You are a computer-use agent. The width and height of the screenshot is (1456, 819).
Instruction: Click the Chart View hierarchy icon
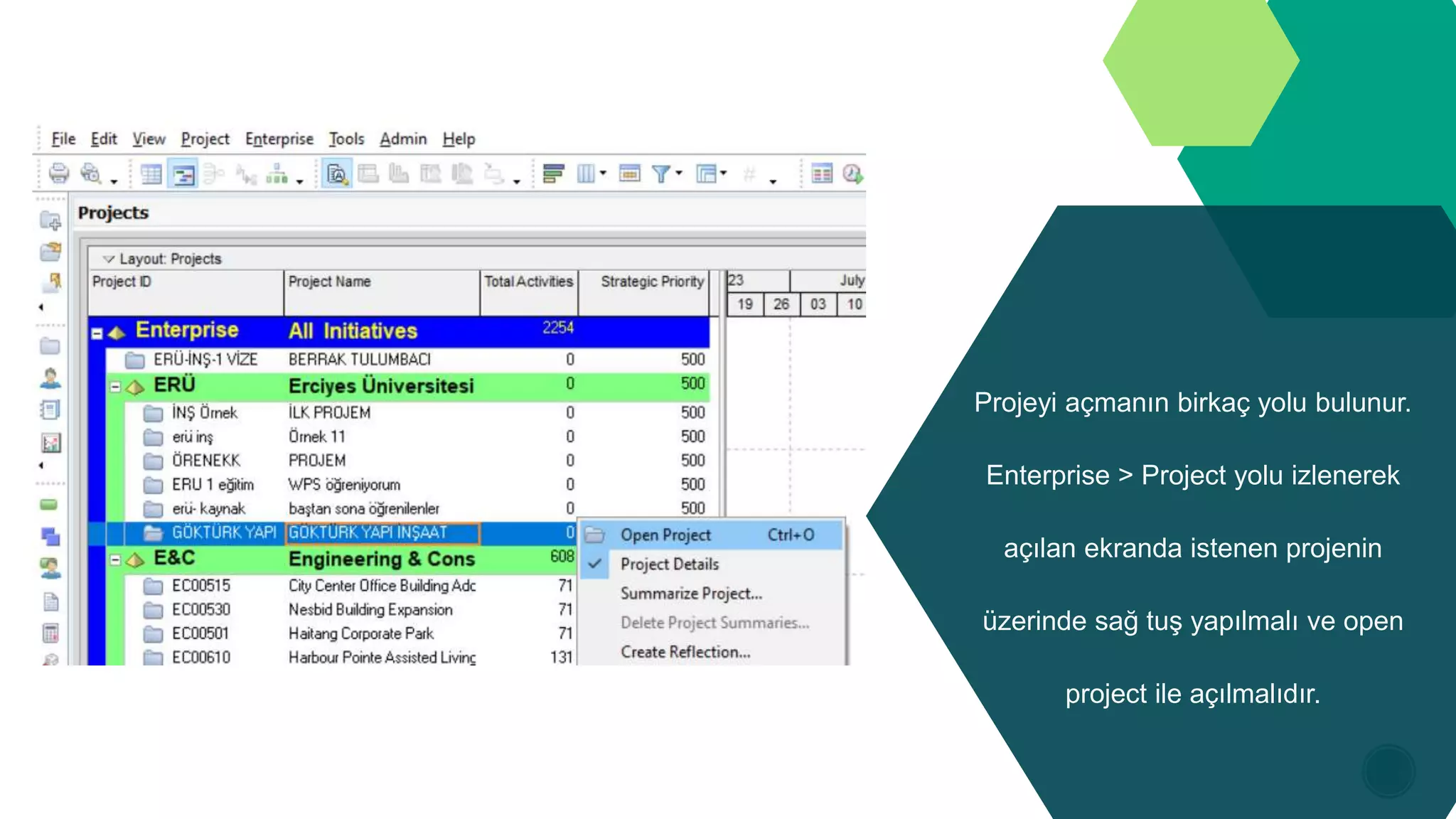point(277,174)
